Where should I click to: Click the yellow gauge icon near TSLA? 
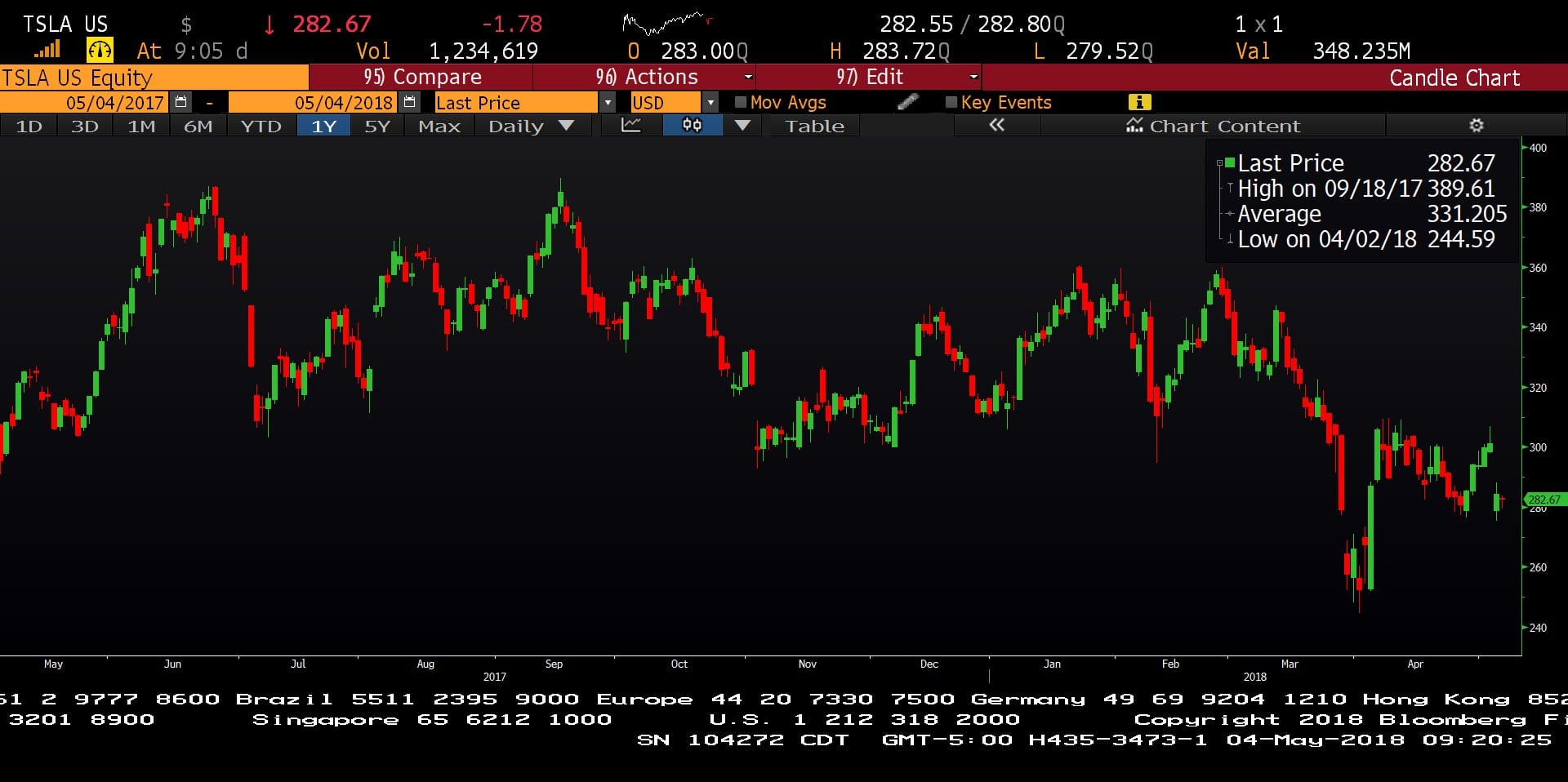pyautogui.click(x=100, y=51)
